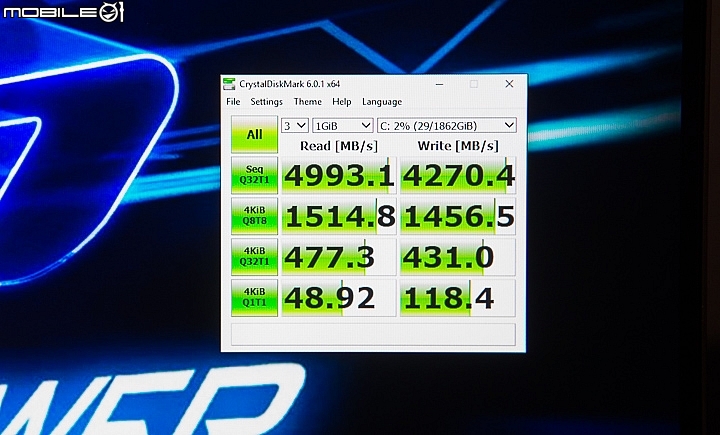
Task: Open the Language menu
Action: tap(382, 102)
